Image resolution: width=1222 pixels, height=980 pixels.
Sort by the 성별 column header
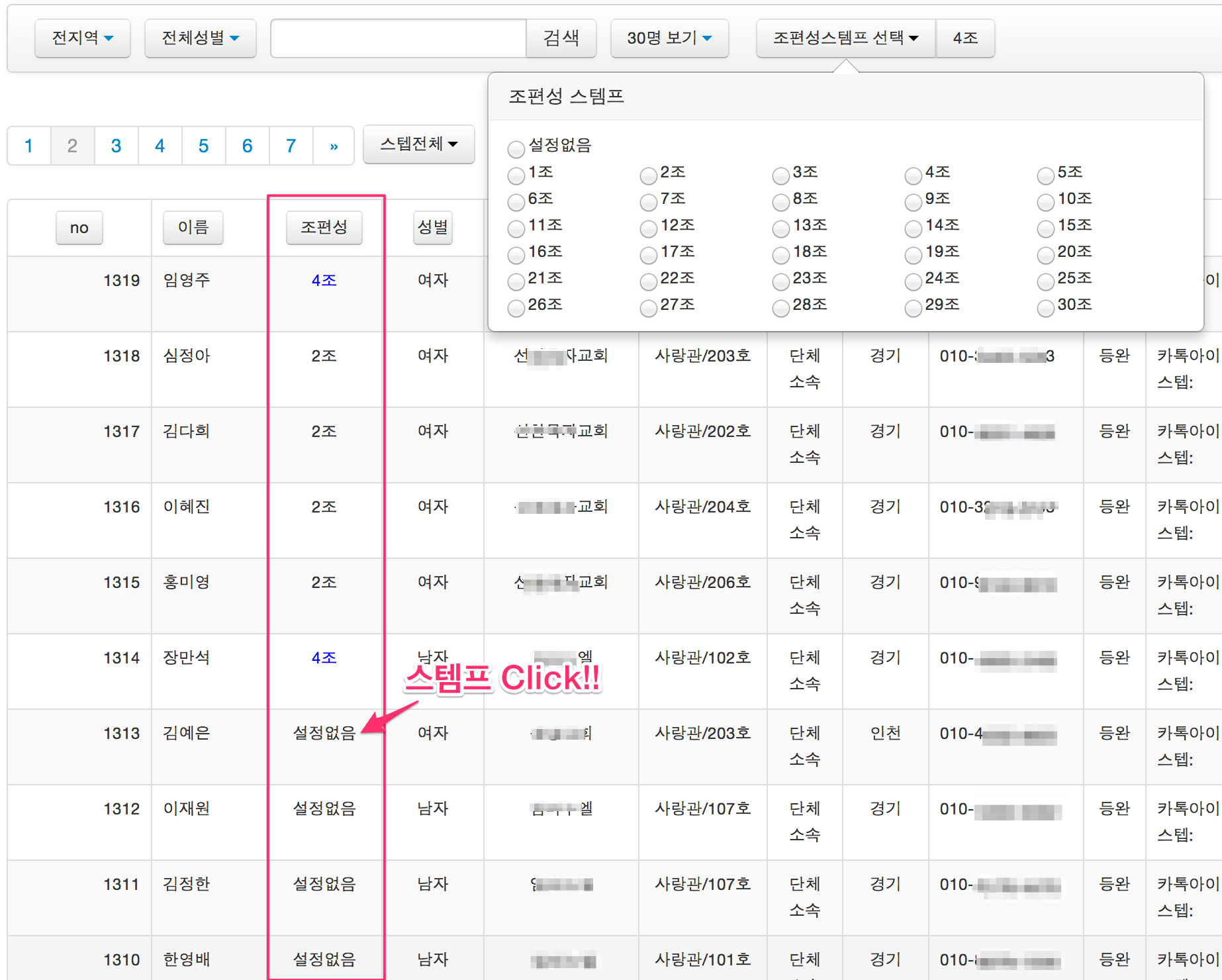433,228
